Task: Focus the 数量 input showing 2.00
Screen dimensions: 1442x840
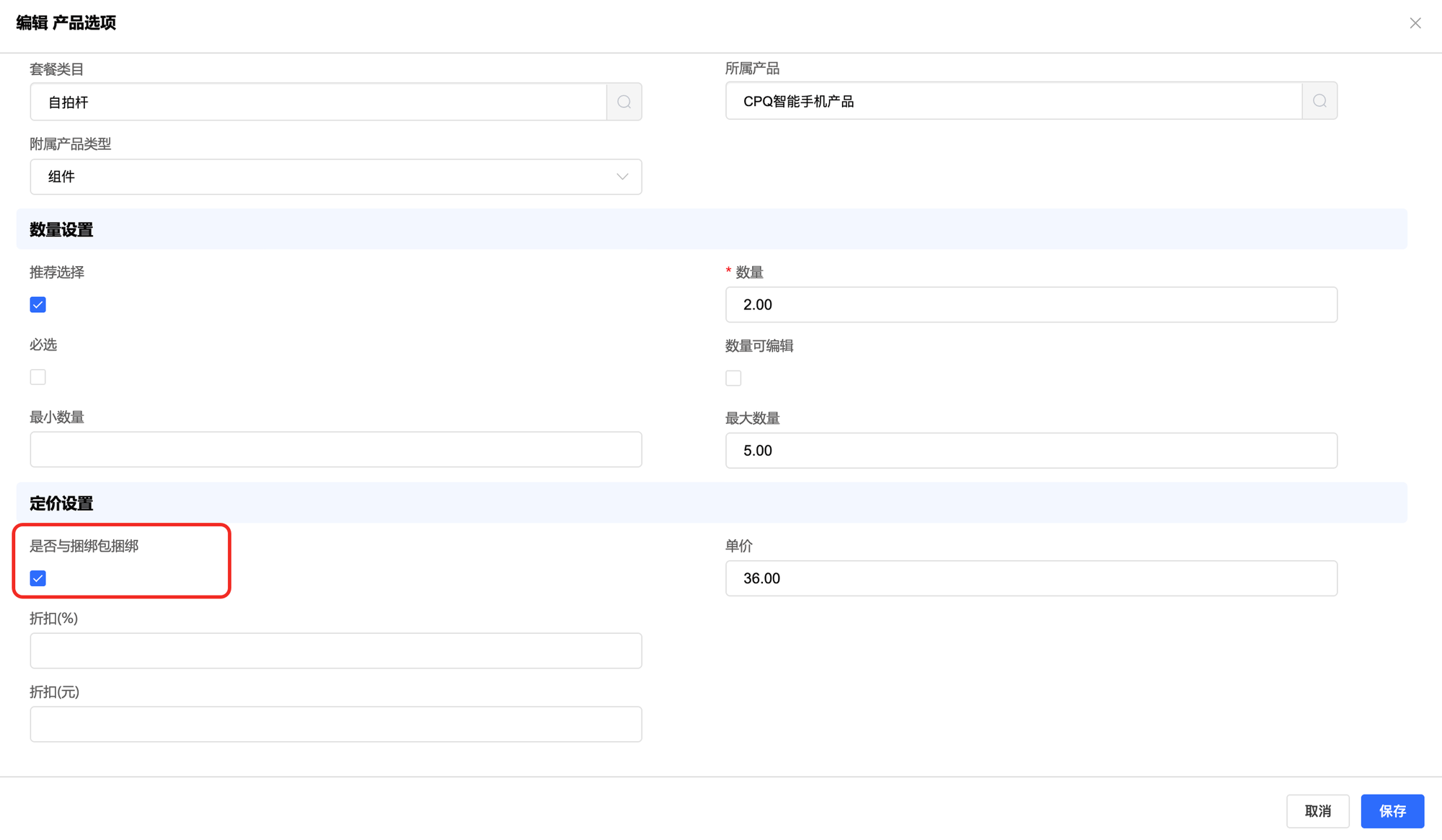Action: pyautogui.click(x=1031, y=305)
